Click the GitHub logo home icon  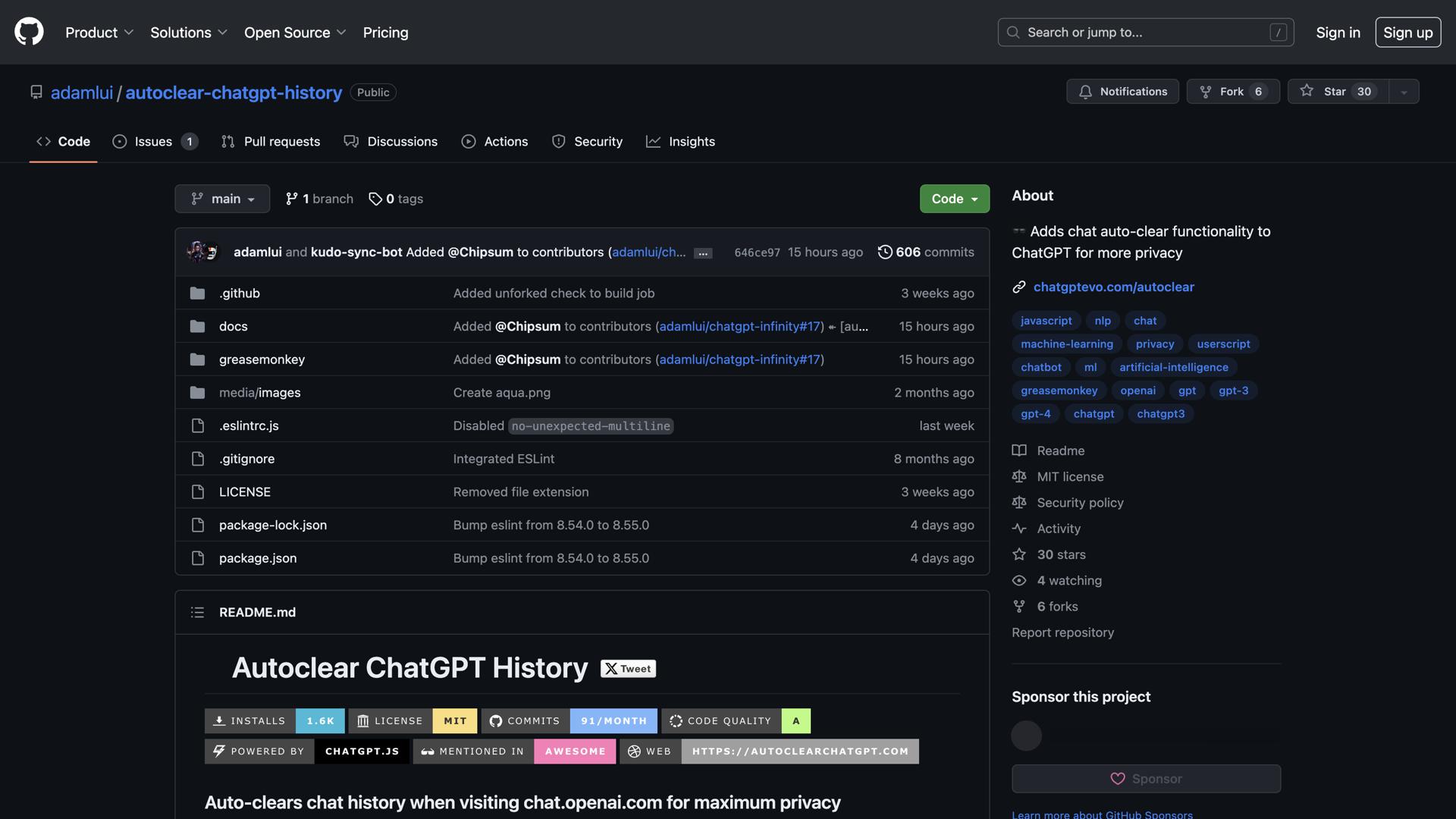pyautogui.click(x=28, y=32)
